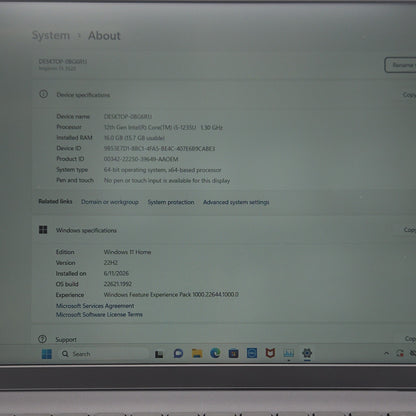Open Advanced system settings link
This screenshot has height=416, width=416.
click(x=236, y=202)
